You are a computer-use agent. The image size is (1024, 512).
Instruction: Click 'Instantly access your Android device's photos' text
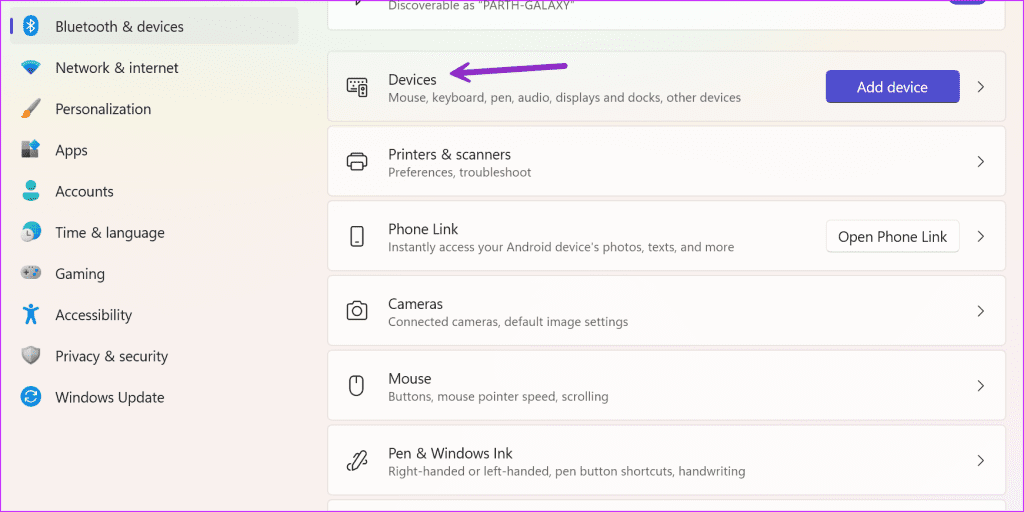561,248
